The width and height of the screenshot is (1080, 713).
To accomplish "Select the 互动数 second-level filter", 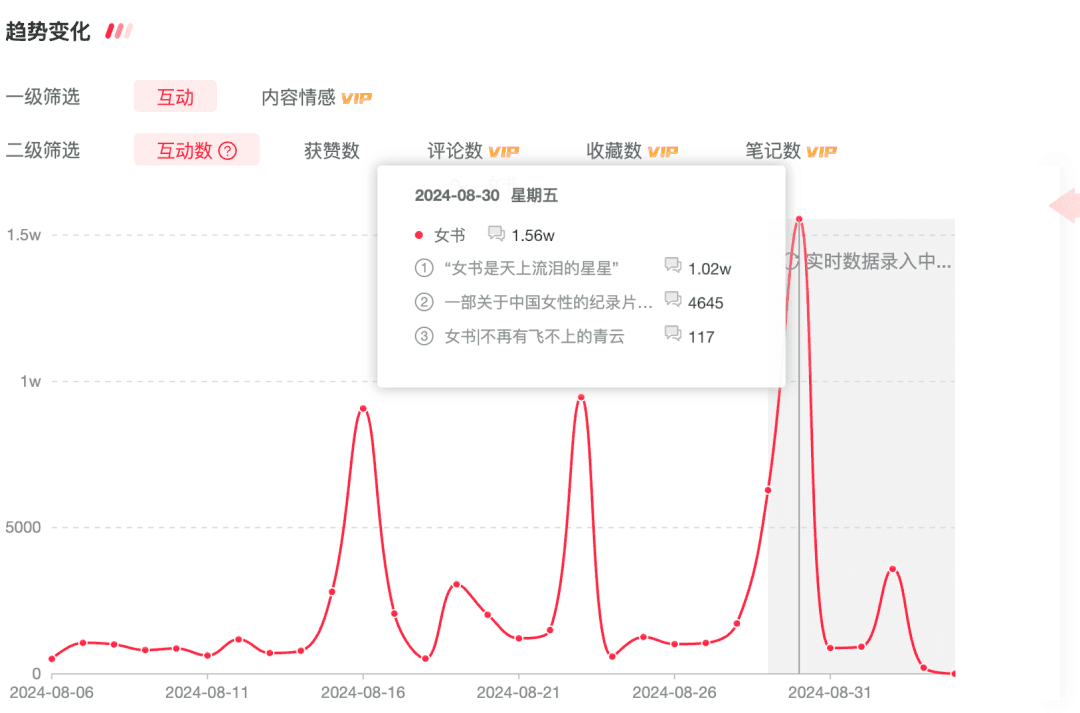I will click(x=196, y=149).
